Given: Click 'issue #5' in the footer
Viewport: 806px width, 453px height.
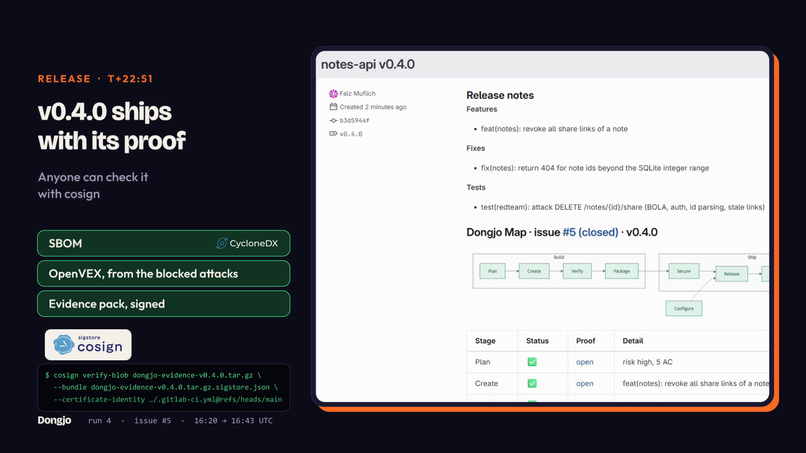Looking at the screenshot, I should 153,421.
